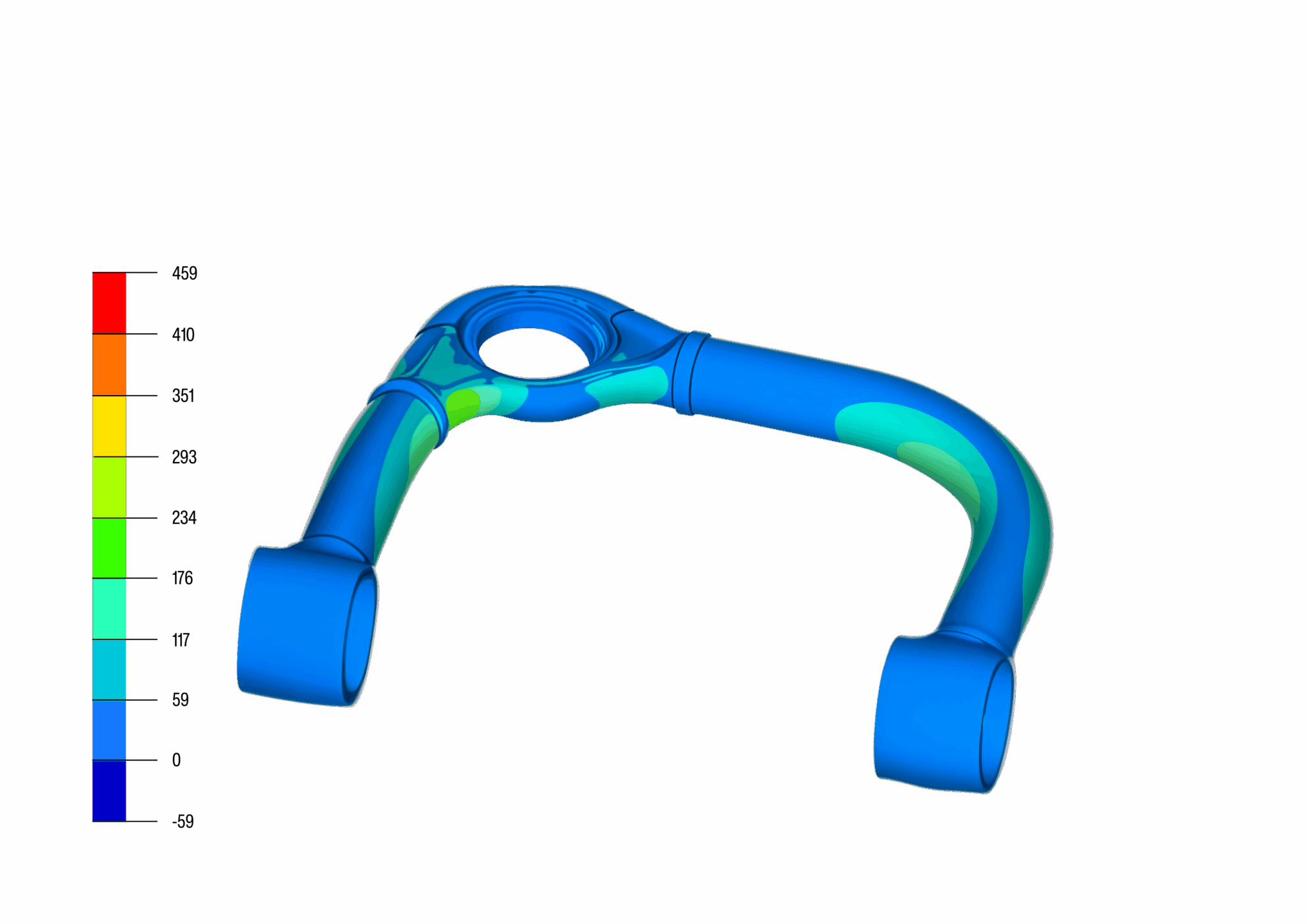The image size is (1307, 924).
Task: Click the 293 legend value label
Action: point(184,457)
